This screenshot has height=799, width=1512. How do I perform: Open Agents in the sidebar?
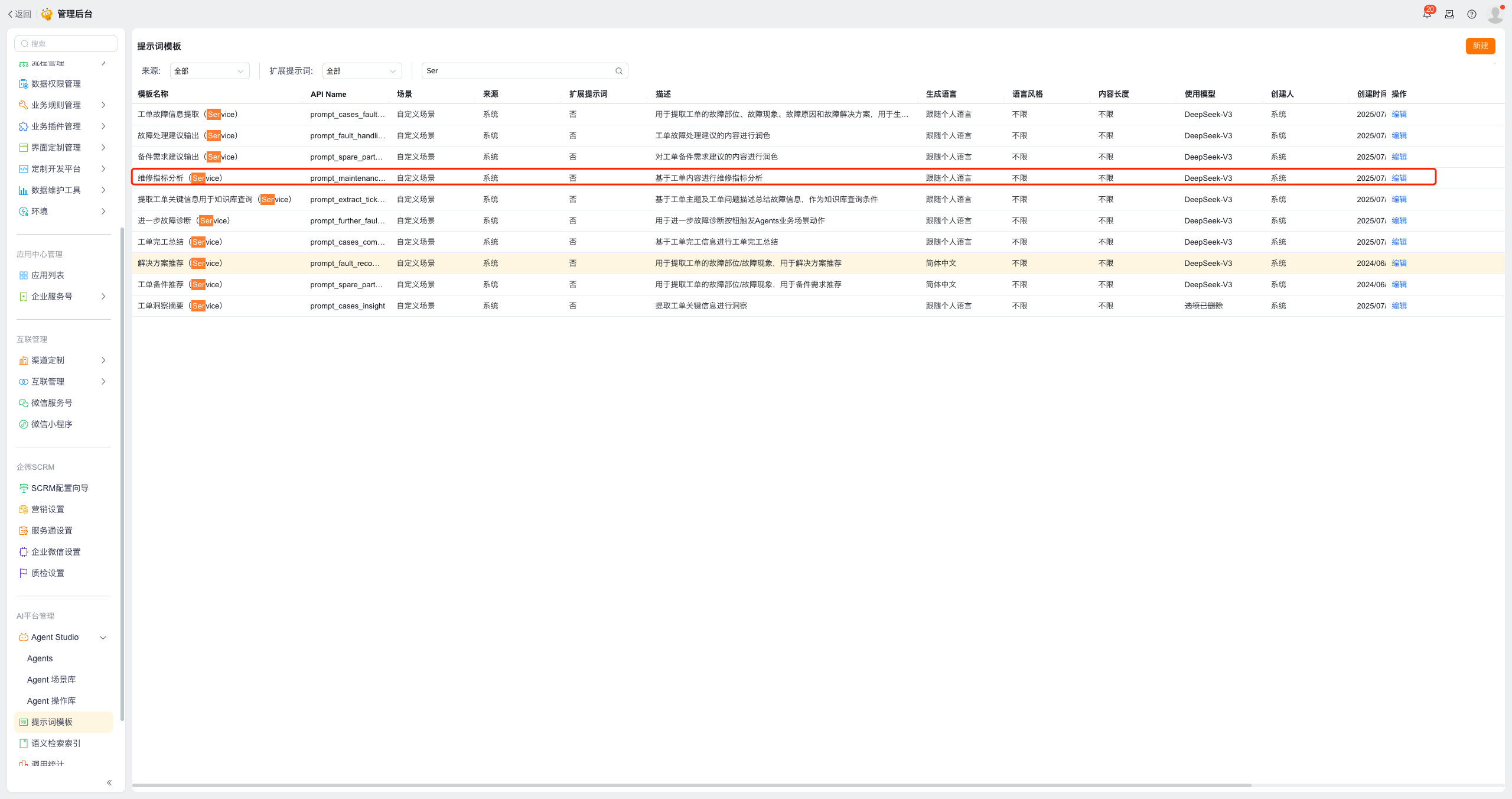click(40, 658)
